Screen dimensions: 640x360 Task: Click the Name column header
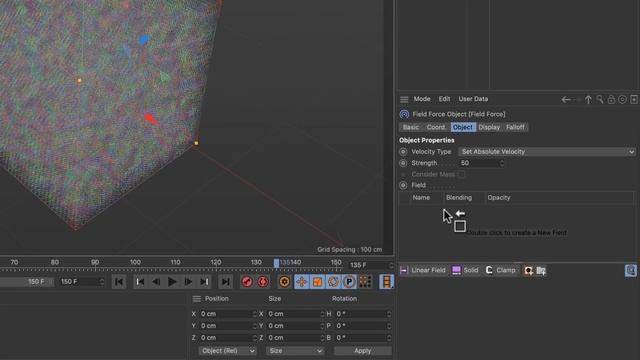(x=421, y=198)
